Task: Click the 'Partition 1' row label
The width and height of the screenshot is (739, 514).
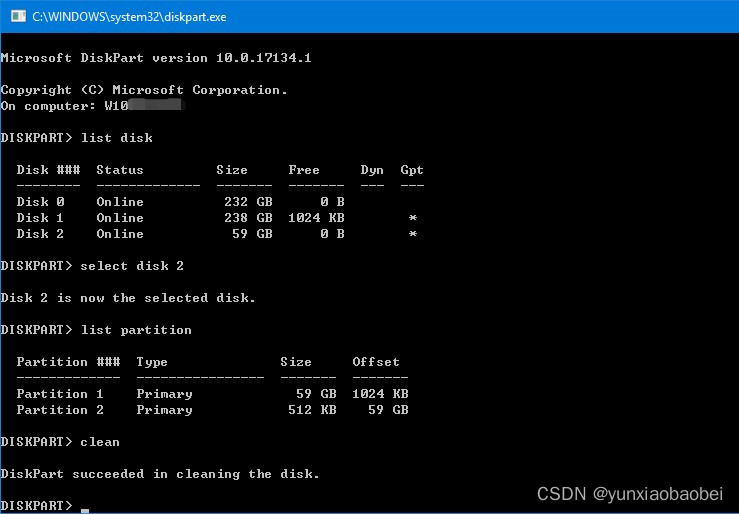Action: pos(60,394)
